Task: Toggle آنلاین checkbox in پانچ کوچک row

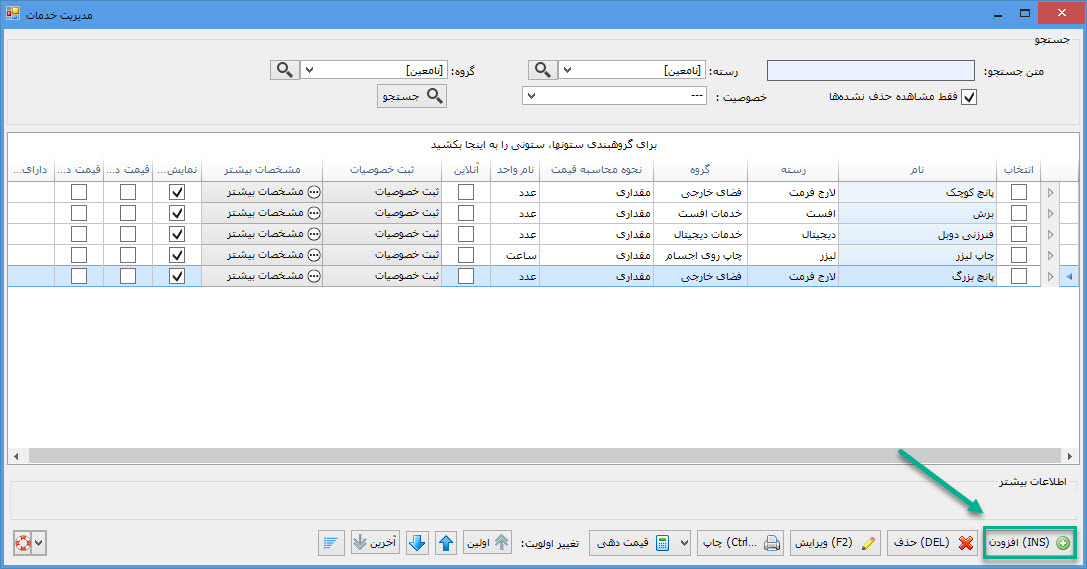Action: (x=466, y=192)
